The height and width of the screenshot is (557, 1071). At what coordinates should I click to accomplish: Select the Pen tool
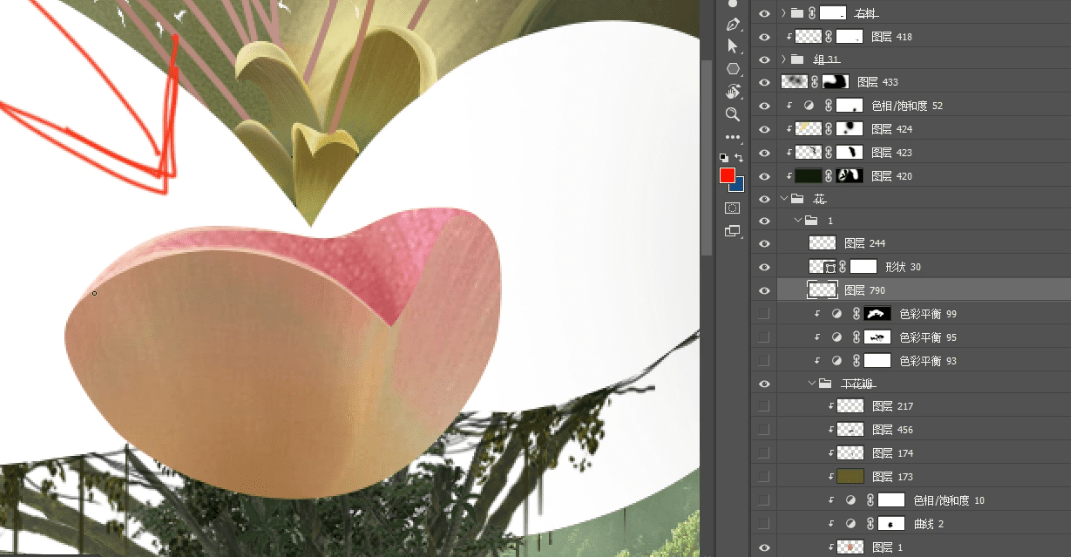(733, 25)
